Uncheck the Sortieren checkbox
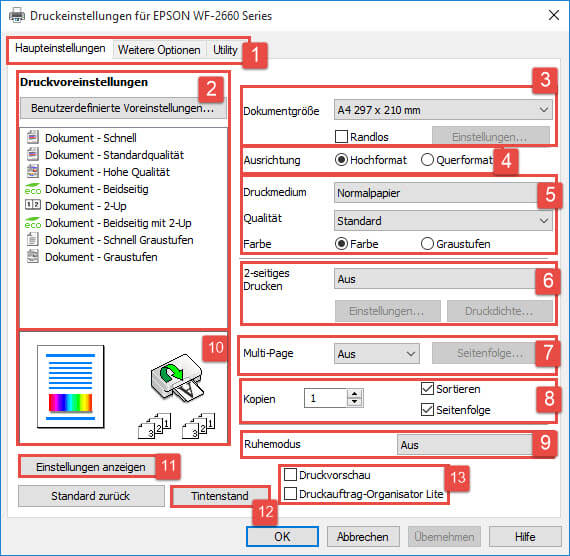570x556 pixels. (427, 389)
